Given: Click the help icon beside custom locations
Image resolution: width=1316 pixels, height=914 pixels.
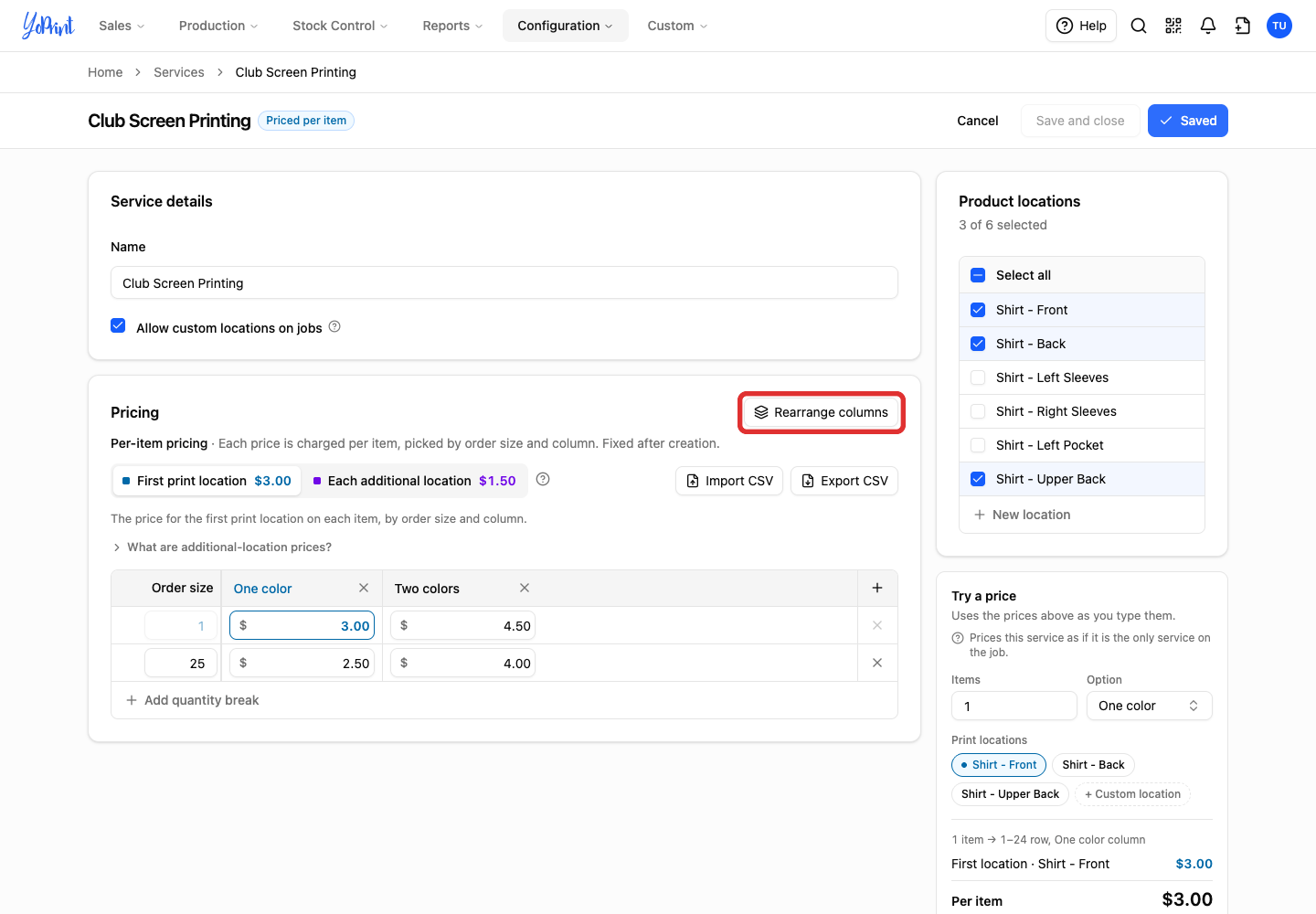Looking at the screenshot, I should pyautogui.click(x=334, y=326).
